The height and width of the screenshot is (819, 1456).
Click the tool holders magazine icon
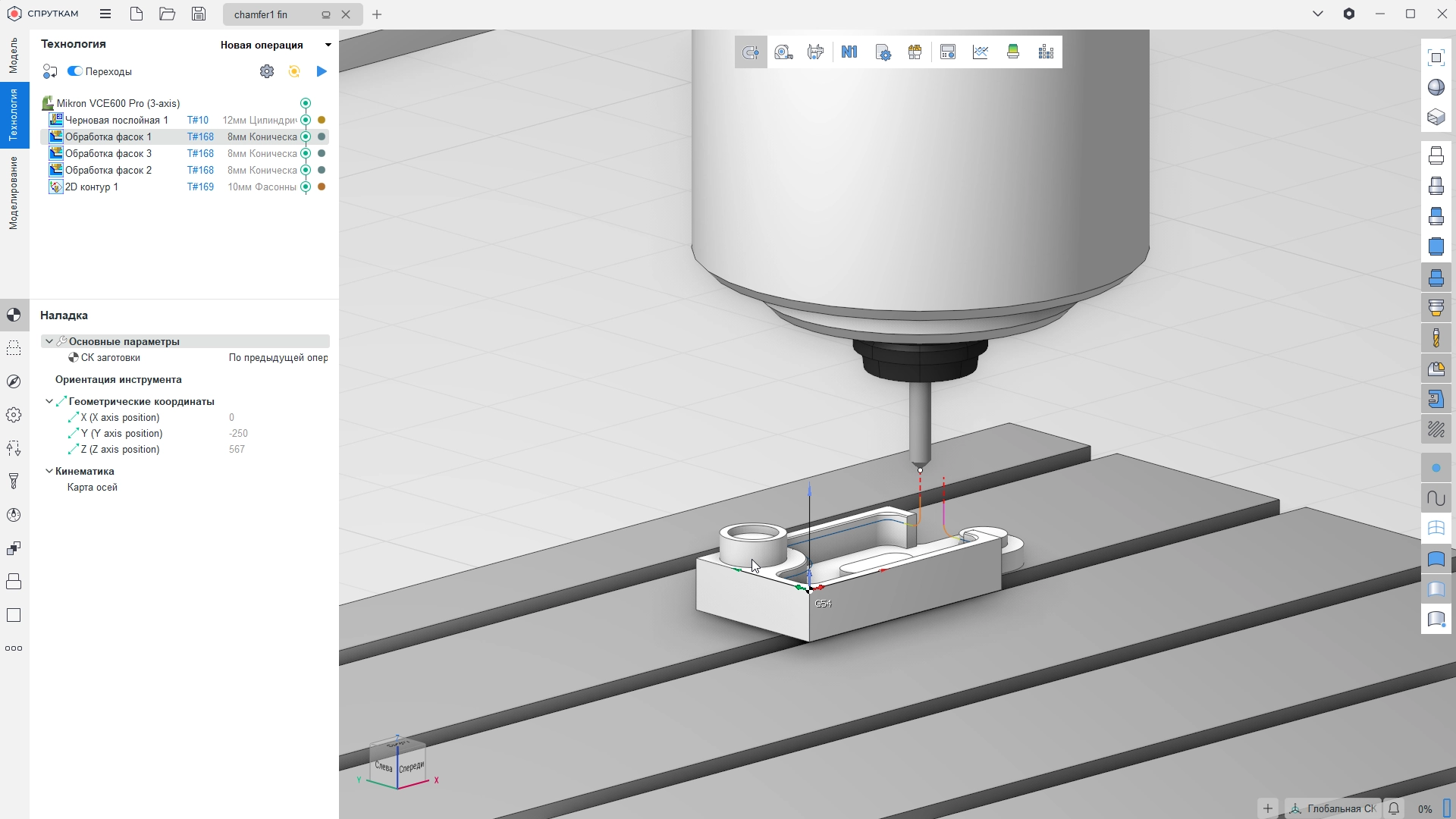coord(915,52)
